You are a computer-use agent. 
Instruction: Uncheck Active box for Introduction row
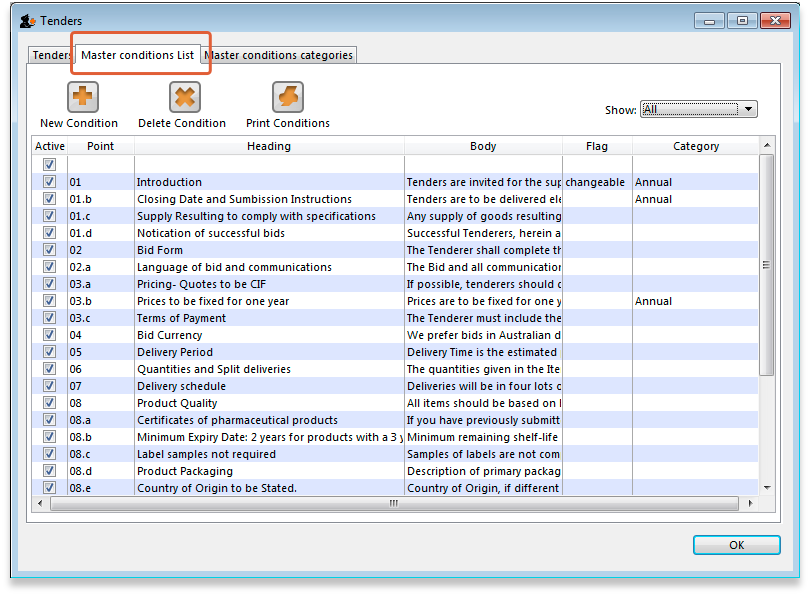pyautogui.click(x=49, y=182)
